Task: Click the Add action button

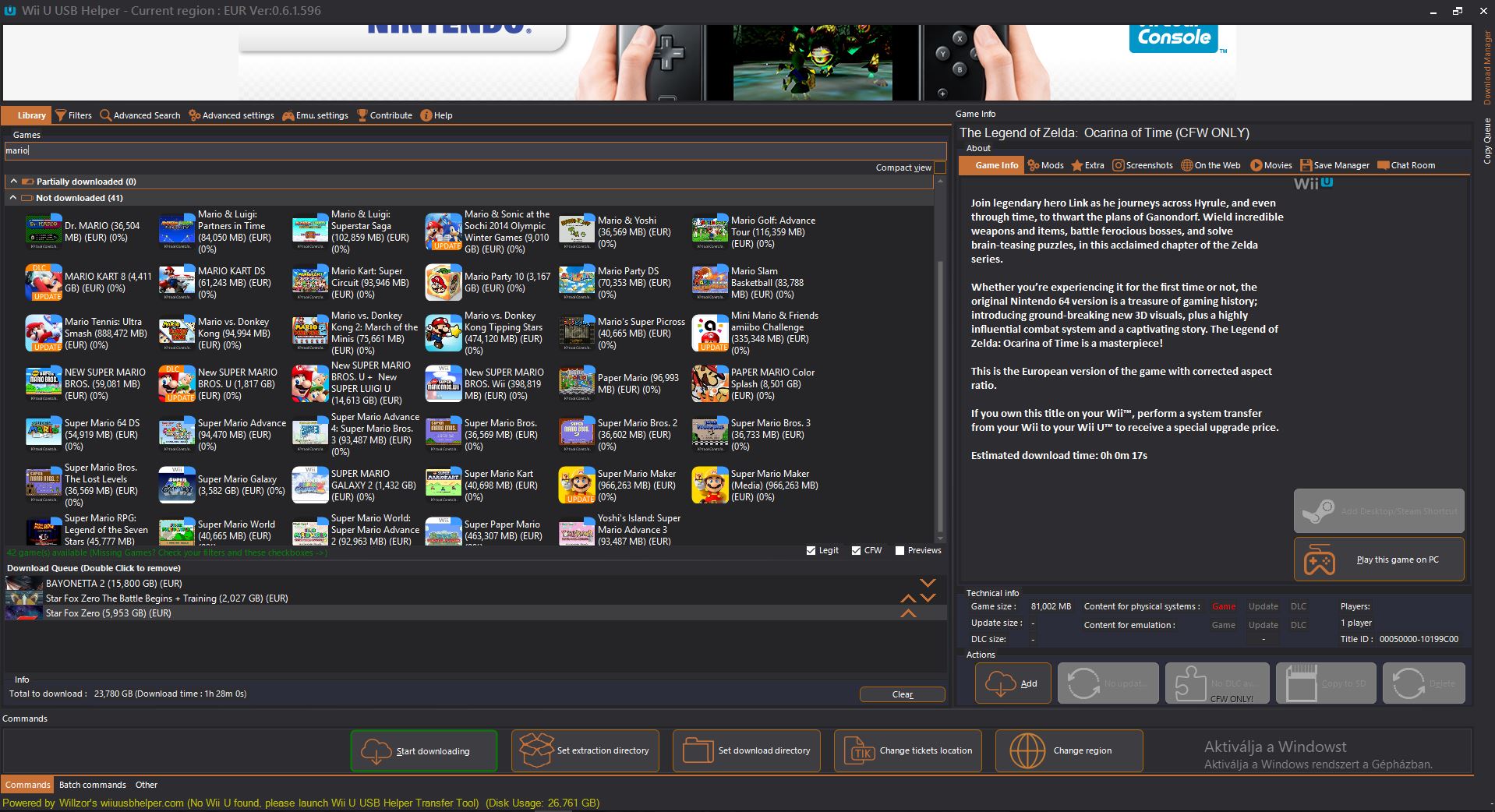Action: click(1013, 683)
